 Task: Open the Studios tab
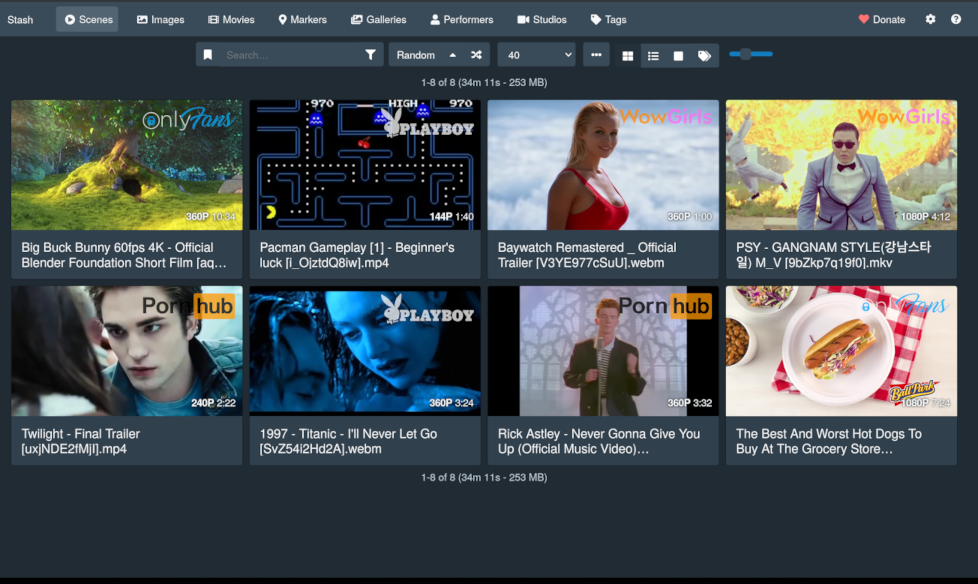[x=541, y=19]
